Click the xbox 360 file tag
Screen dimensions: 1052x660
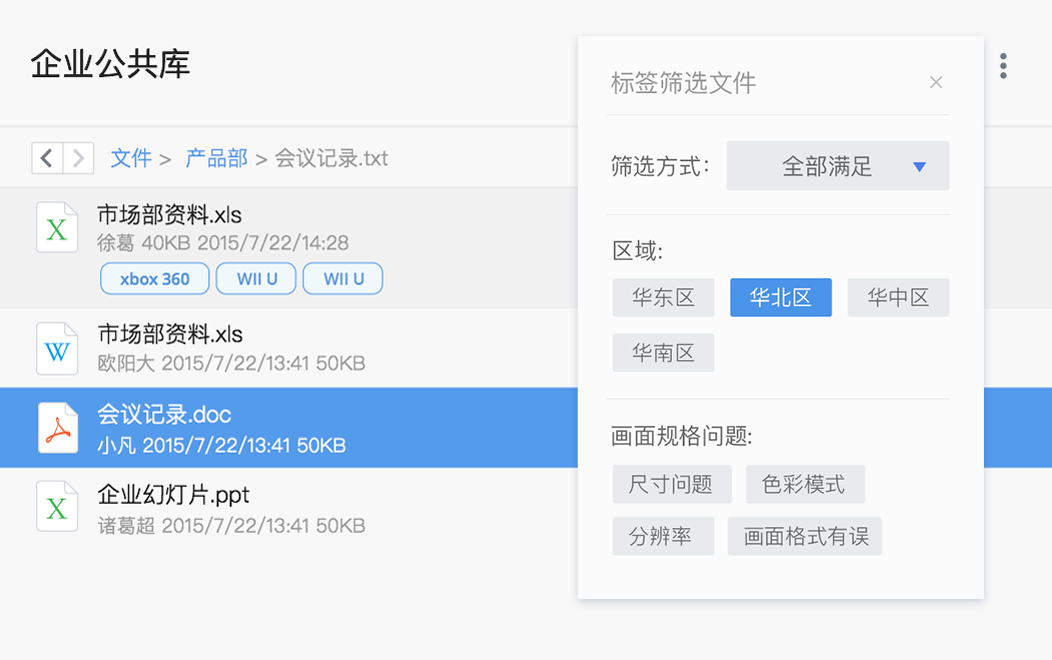(x=155, y=279)
